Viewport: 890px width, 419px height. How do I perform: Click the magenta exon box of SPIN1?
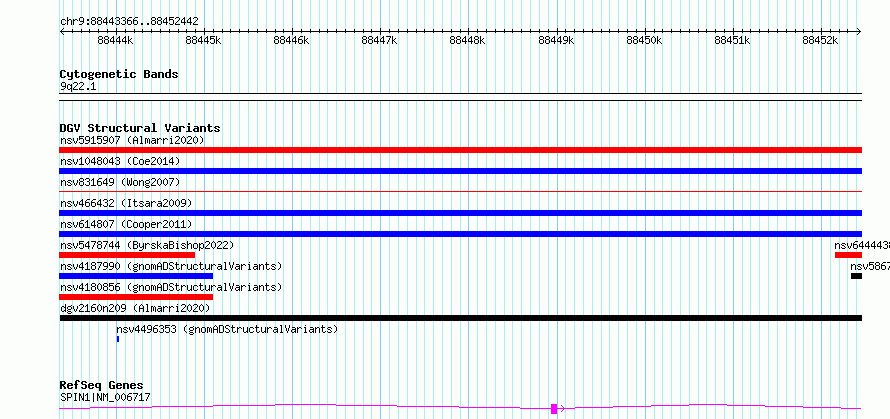click(x=554, y=408)
